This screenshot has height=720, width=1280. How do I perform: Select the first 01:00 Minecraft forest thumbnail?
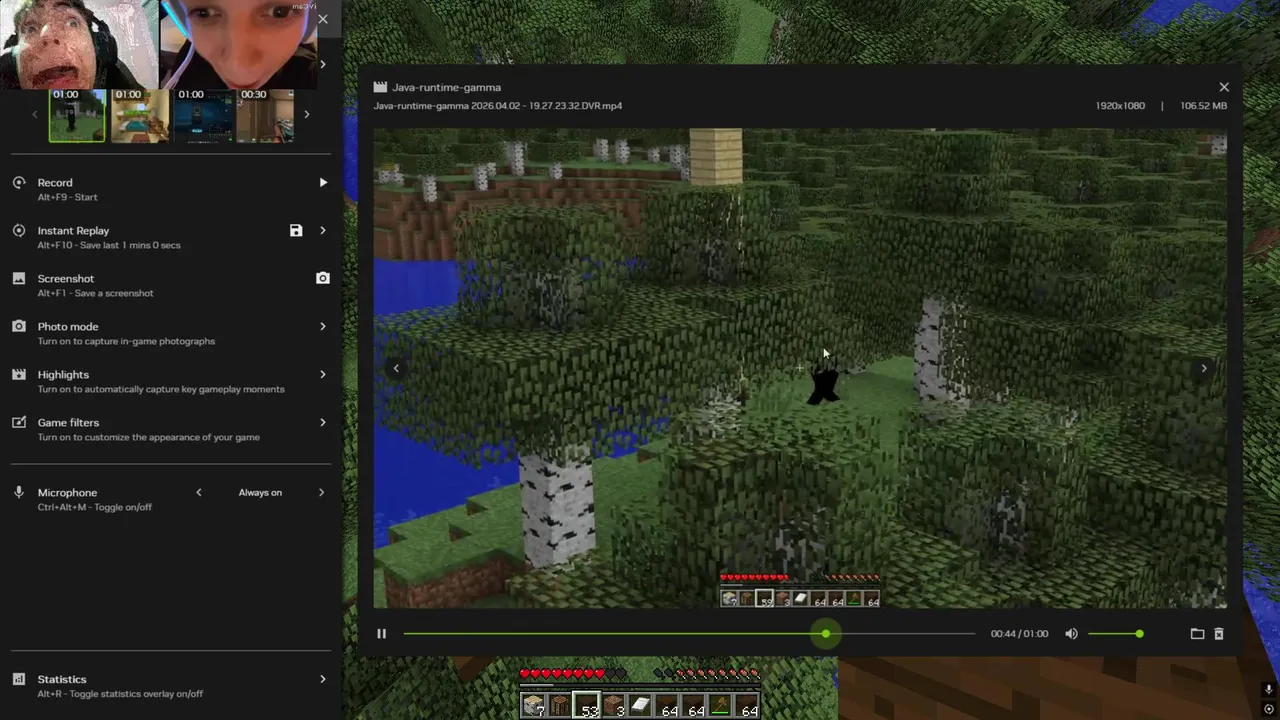point(77,115)
